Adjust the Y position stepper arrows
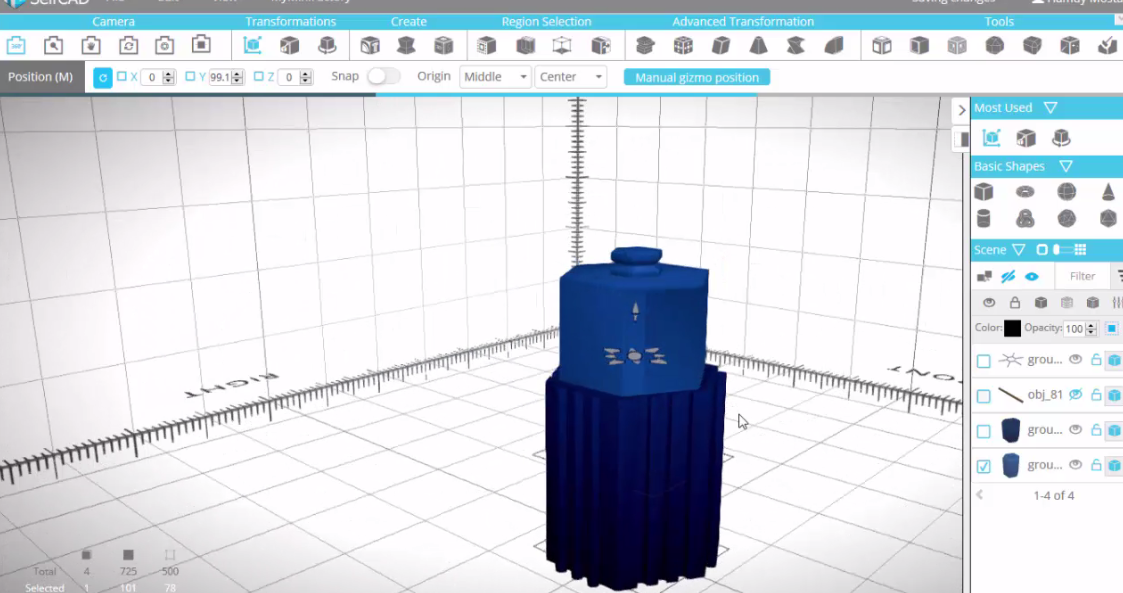1123x593 pixels. (237, 77)
